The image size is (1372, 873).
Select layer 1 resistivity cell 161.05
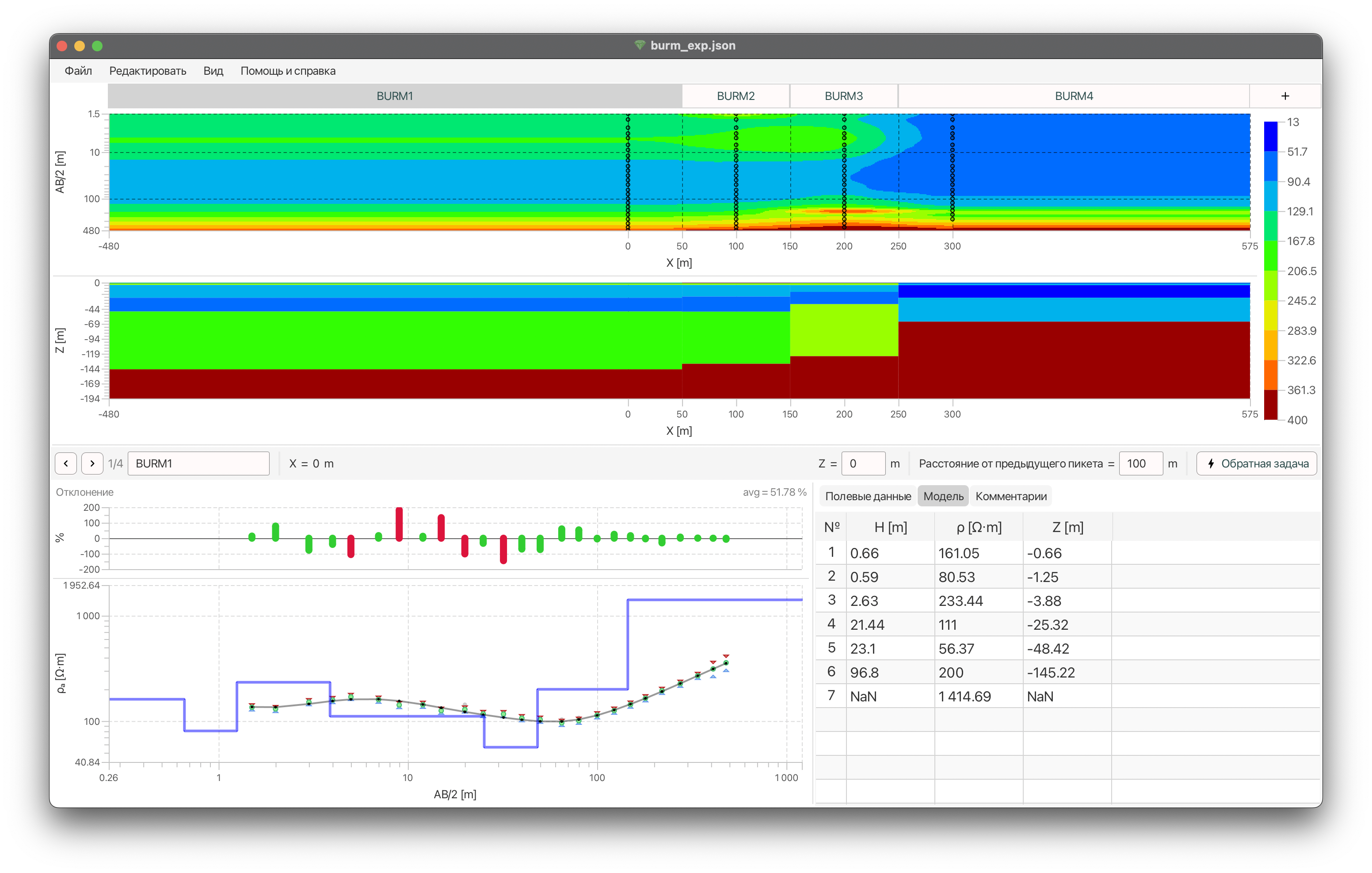[x=978, y=553]
